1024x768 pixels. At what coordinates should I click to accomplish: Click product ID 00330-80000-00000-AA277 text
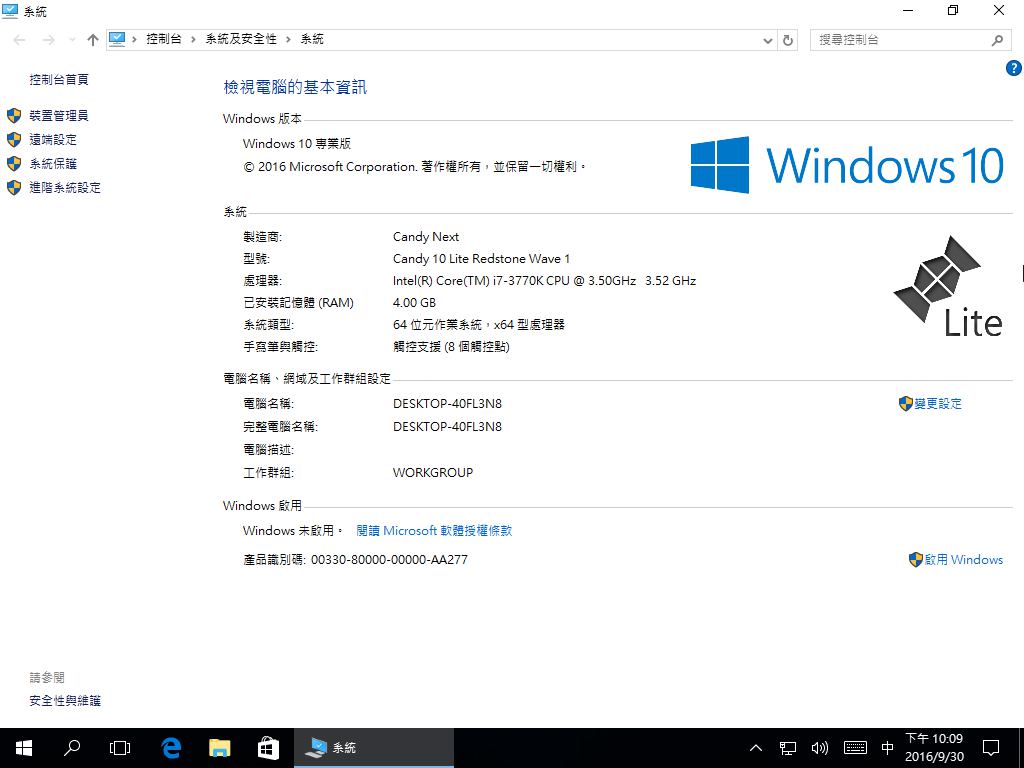389,560
